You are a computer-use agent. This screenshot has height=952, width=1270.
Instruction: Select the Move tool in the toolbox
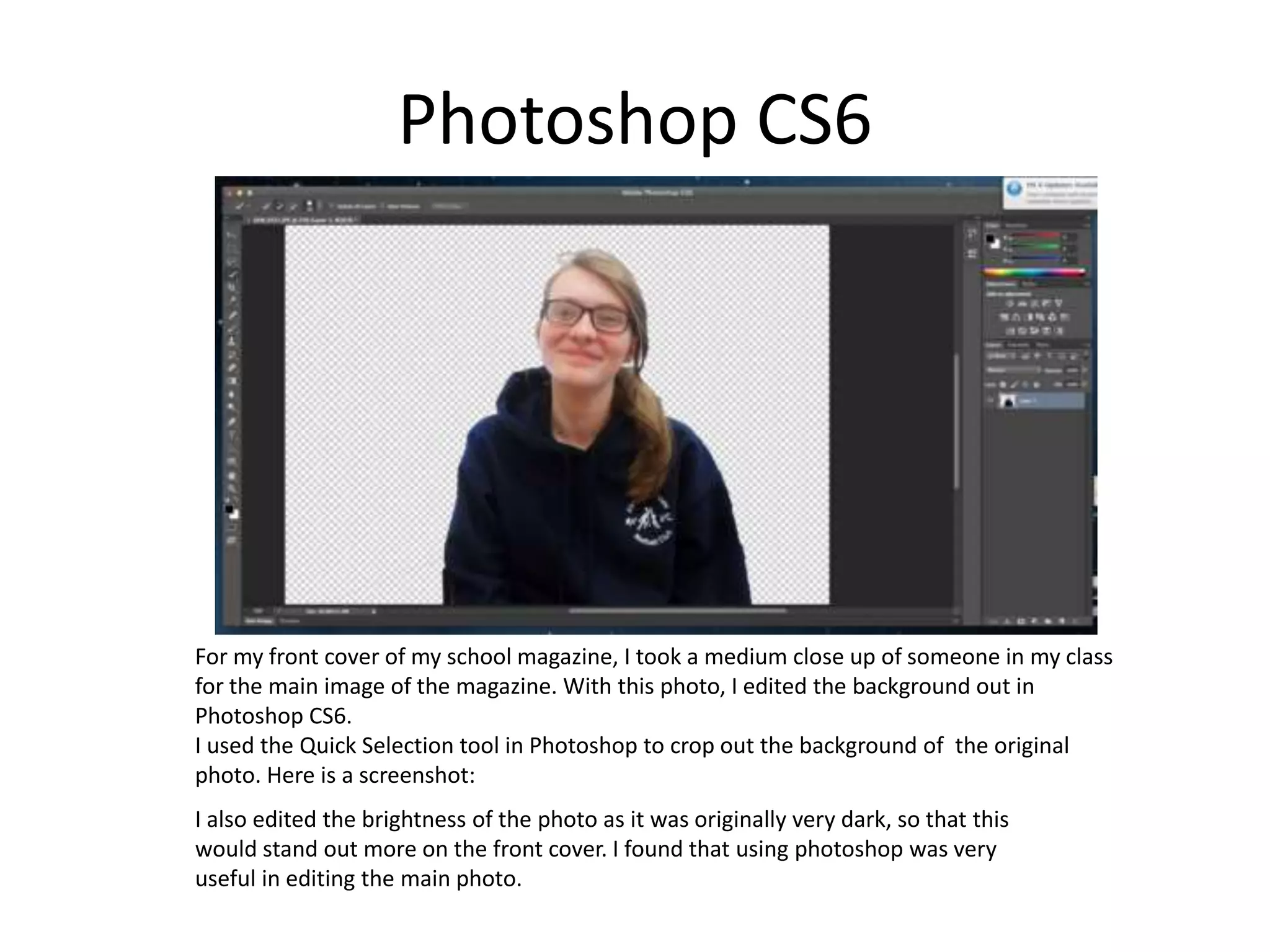231,235
